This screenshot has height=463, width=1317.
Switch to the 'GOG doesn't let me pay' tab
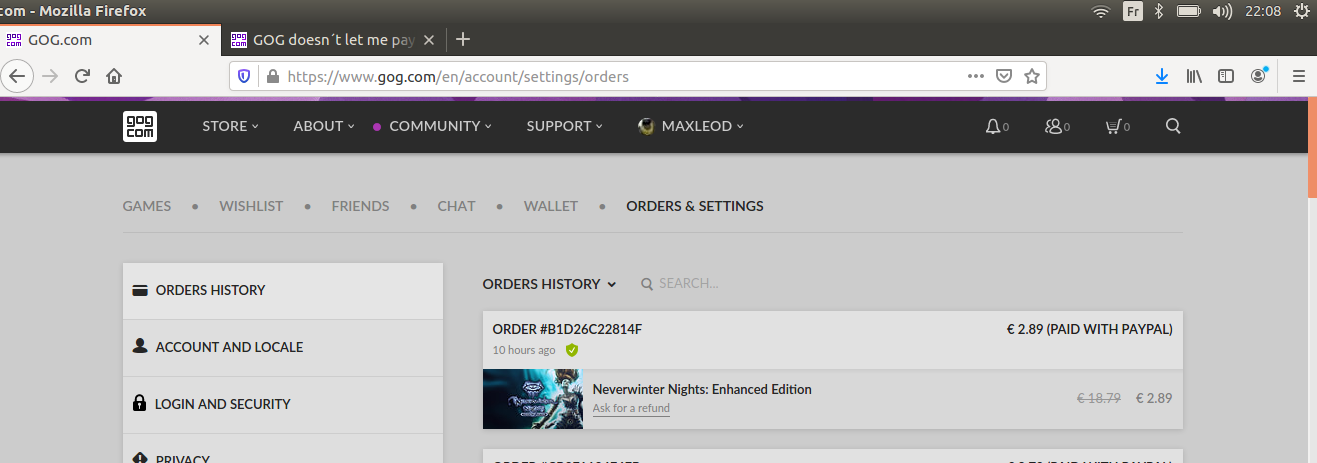332,41
